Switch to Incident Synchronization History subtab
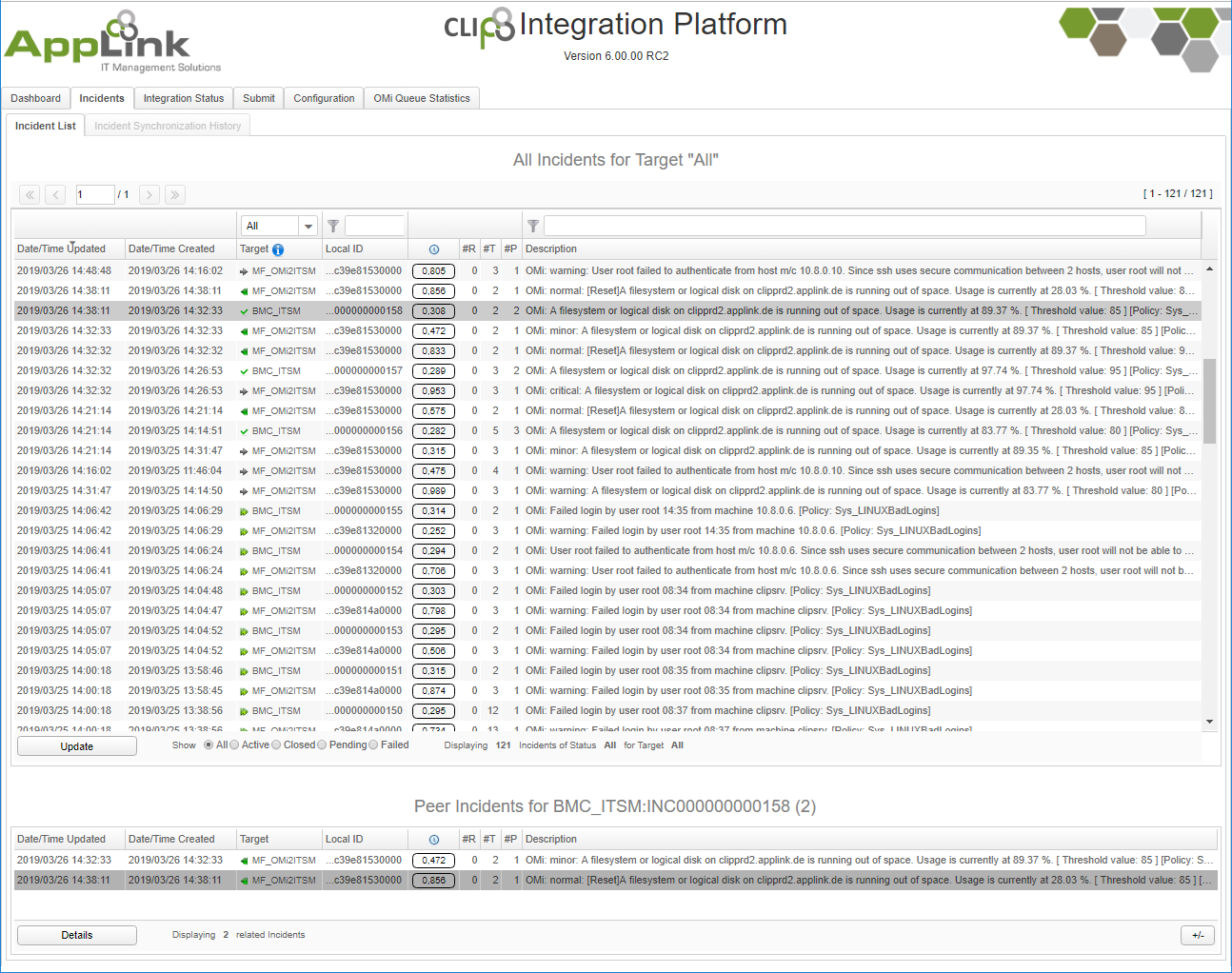 click(x=168, y=126)
